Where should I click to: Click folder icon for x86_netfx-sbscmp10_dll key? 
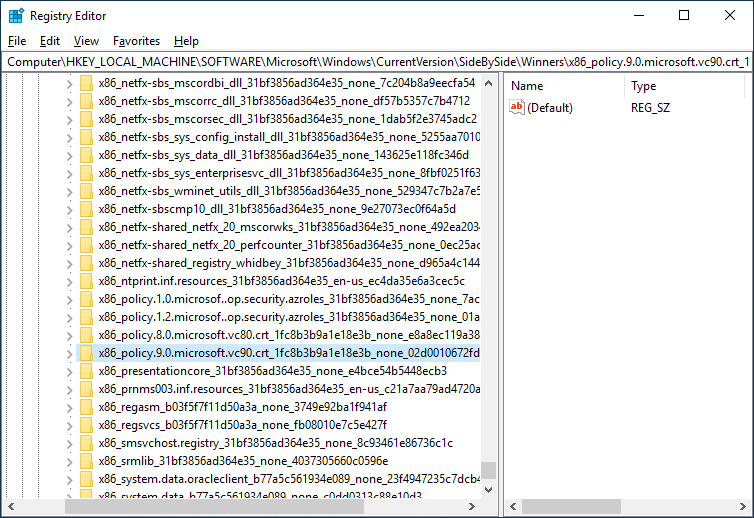[x=86, y=209]
